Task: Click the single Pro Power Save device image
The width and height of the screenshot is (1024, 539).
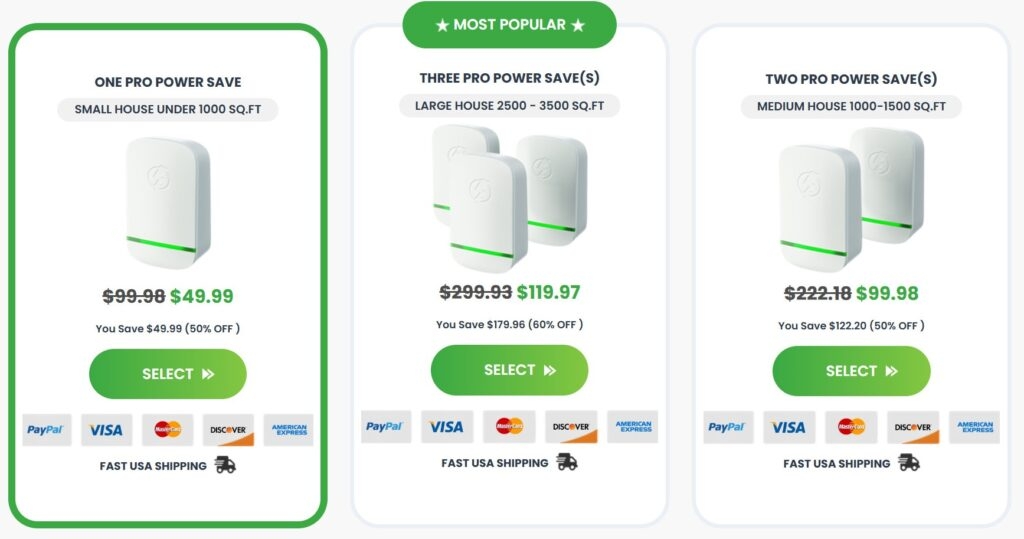Action: click(x=168, y=205)
